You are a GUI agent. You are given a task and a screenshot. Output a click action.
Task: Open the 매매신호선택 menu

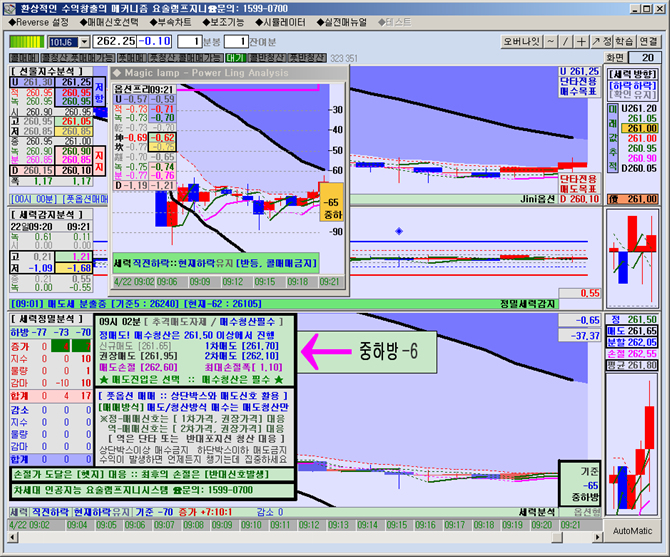[x=109, y=22]
